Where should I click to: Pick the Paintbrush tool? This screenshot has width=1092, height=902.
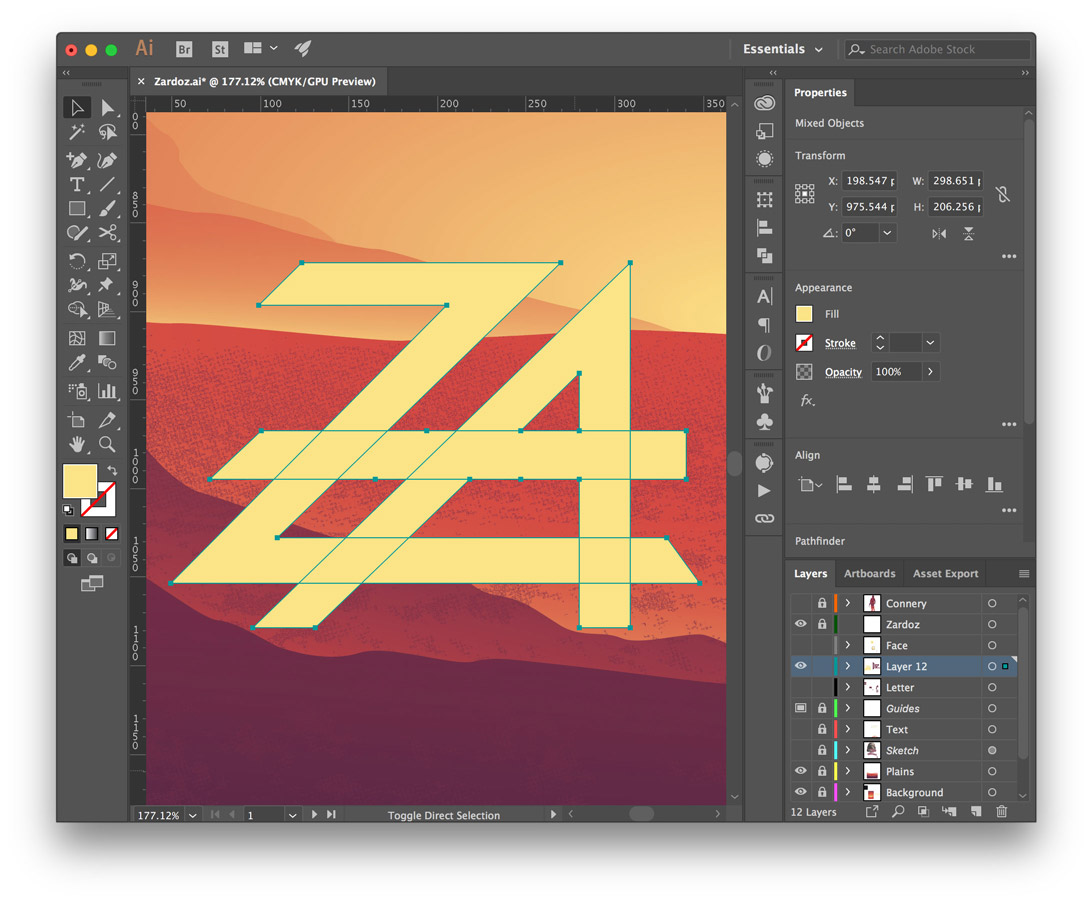click(107, 208)
